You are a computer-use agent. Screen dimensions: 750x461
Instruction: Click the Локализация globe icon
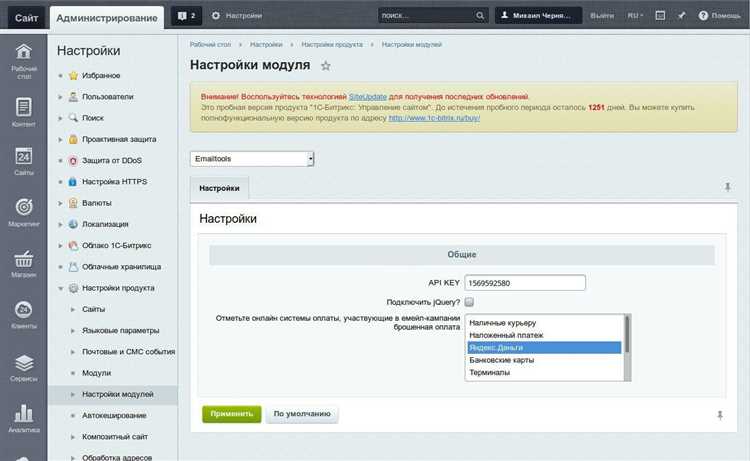click(73, 224)
